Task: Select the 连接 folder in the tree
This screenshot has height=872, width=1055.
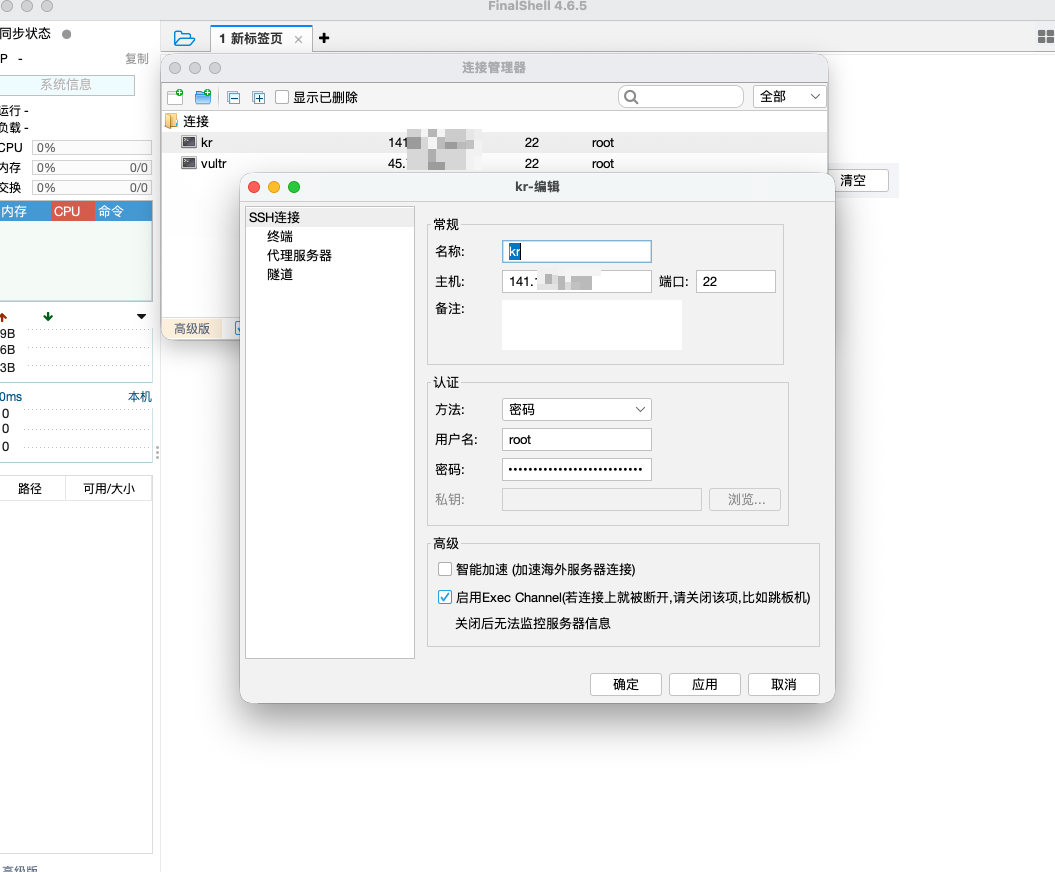Action: [196, 121]
